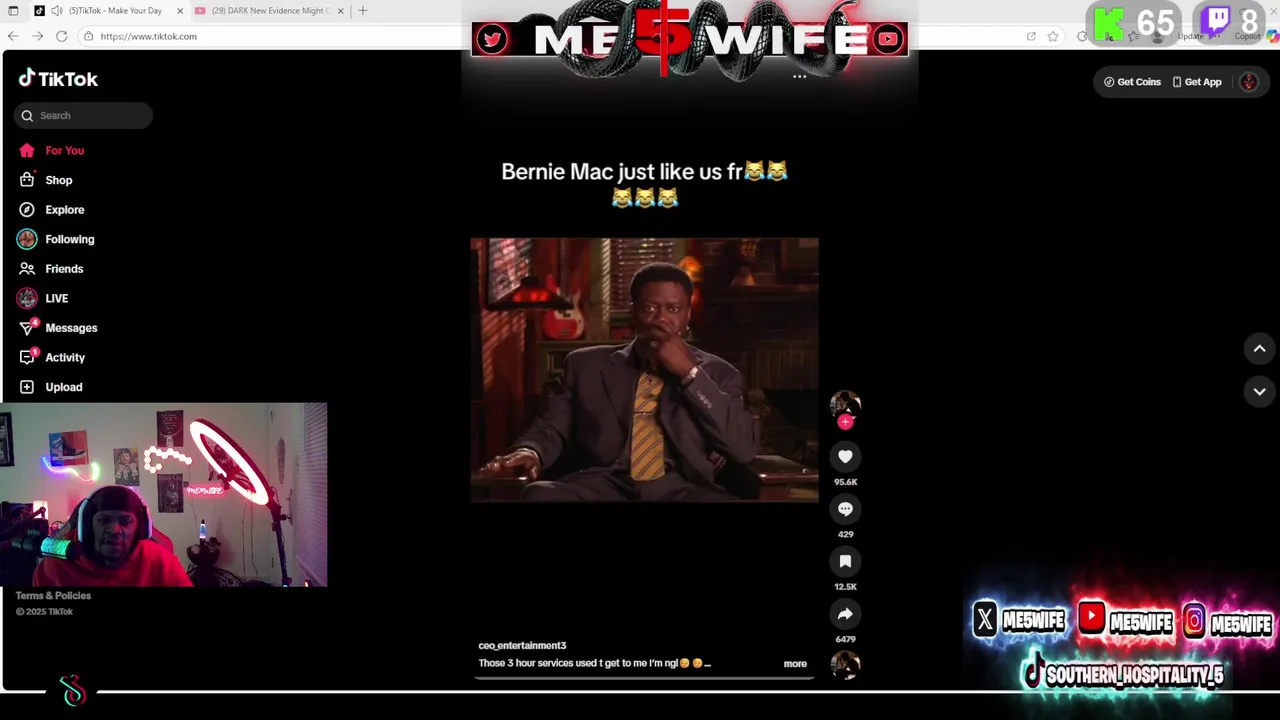Open the profile avatar in top right
This screenshot has width=1280, height=720.
tap(1249, 82)
